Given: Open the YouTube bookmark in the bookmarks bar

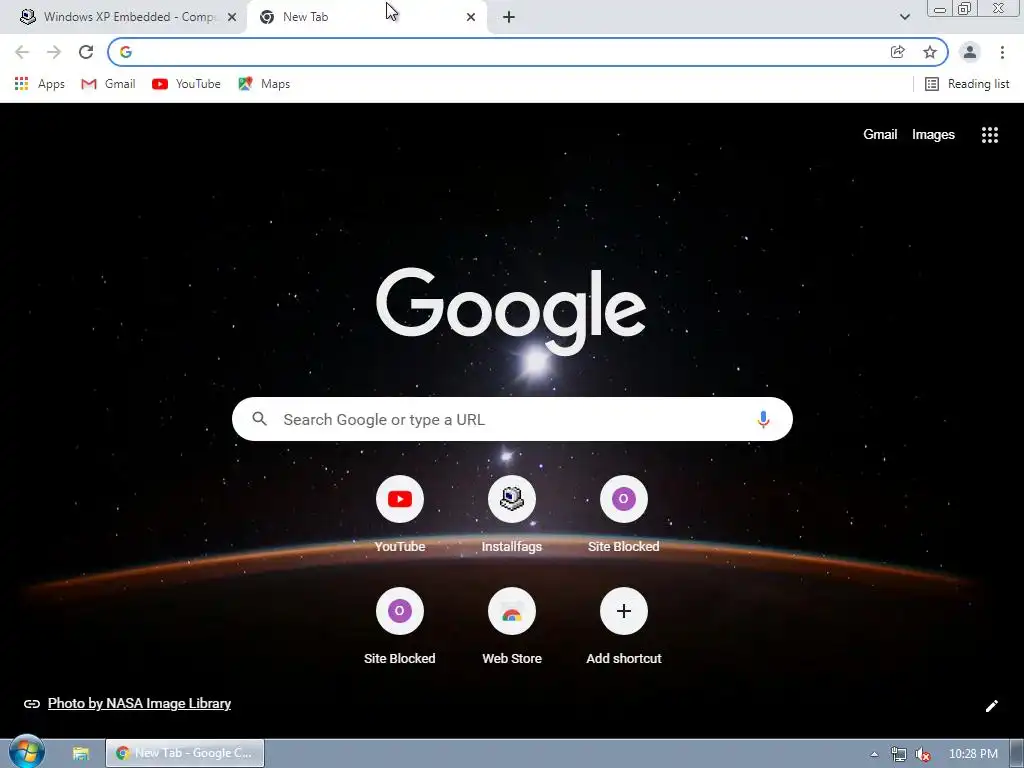Looking at the screenshot, I should click(186, 84).
